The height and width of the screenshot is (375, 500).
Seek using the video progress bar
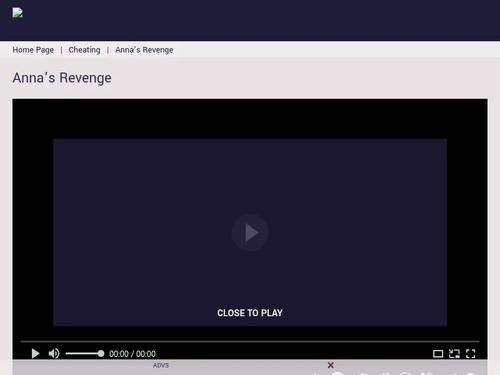coord(250,341)
